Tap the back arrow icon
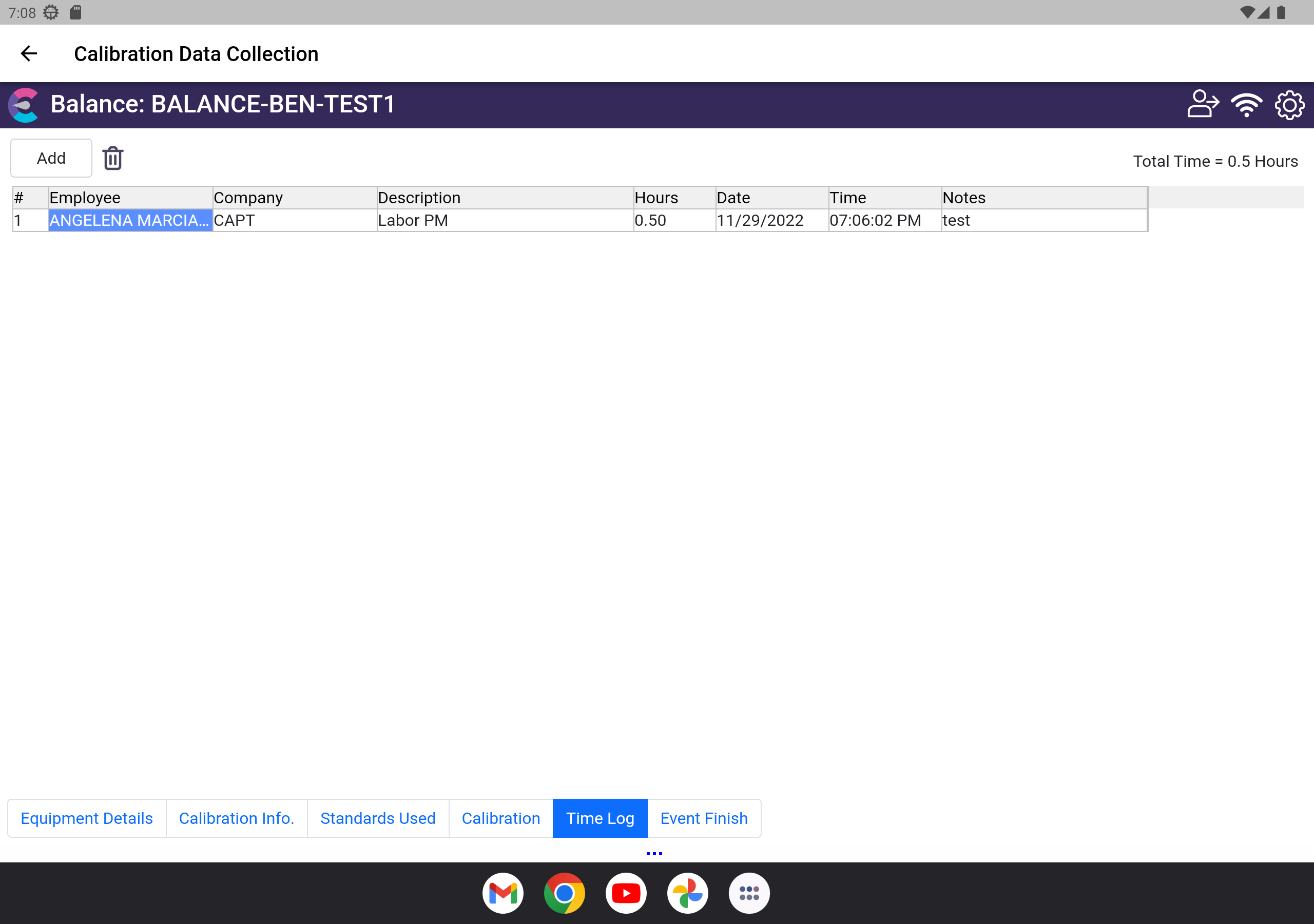Screen dimensions: 1314x924 [x=29, y=54]
